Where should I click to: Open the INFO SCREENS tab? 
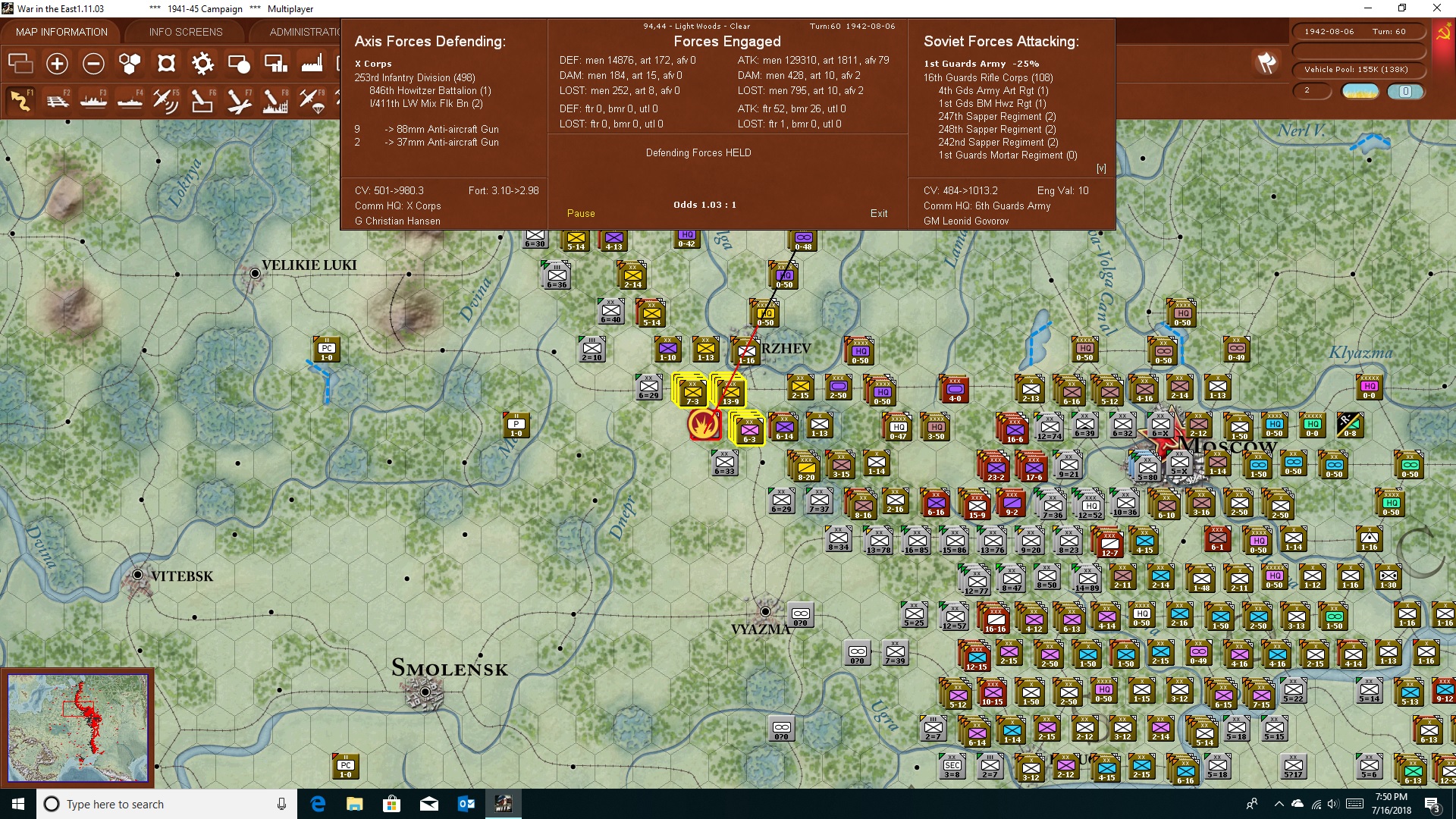point(186,32)
